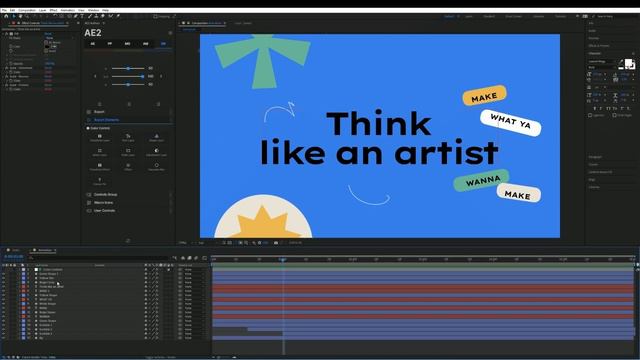Toggle the Snapping checkbox in toolbar

[155, 16]
